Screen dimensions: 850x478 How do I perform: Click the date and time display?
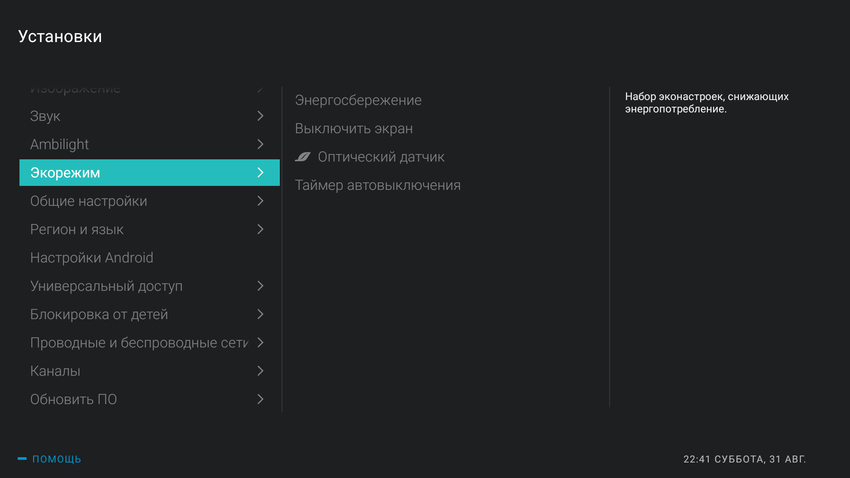click(744, 459)
